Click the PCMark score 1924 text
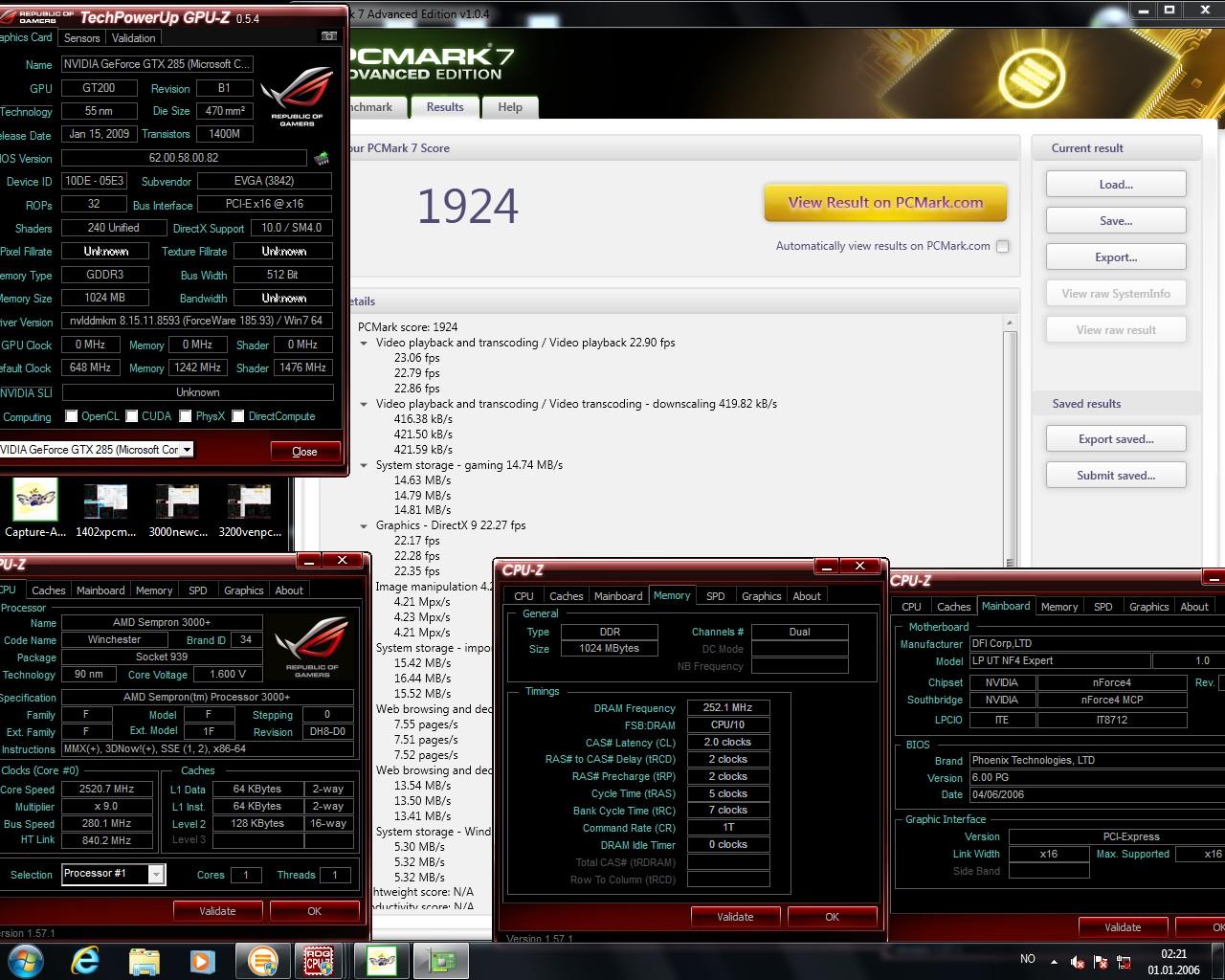The width and height of the screenshot is (1225, 980). (468, 206)
